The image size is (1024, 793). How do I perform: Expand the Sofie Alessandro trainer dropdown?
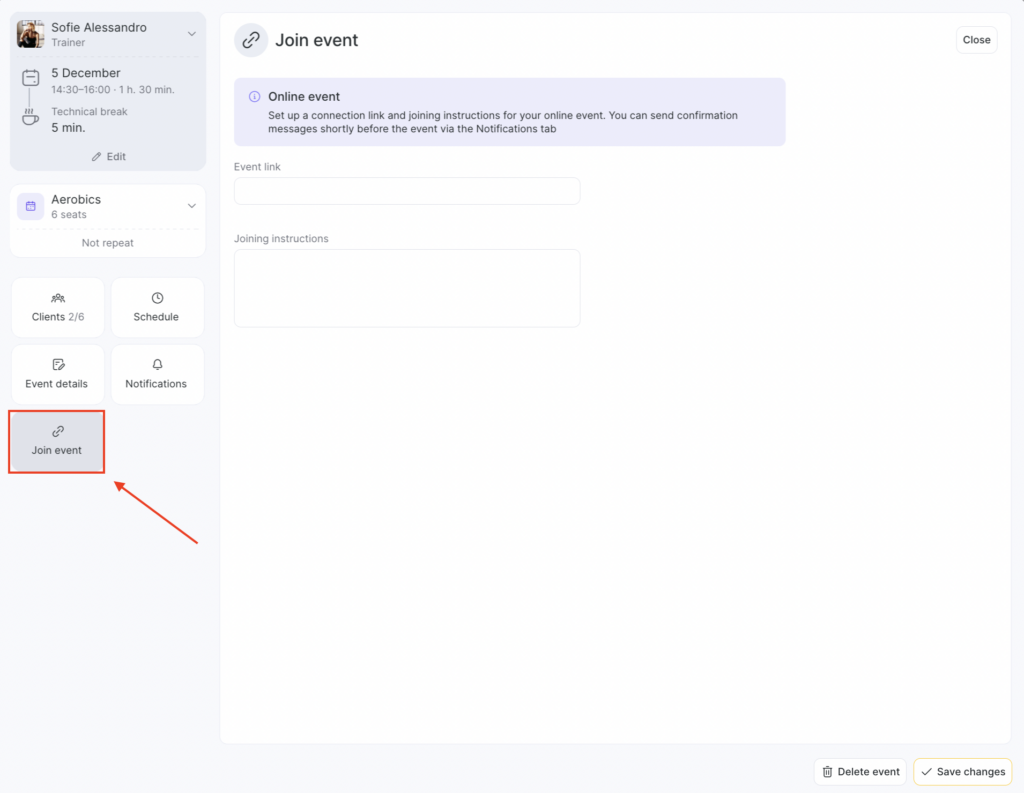click(192, 34)
